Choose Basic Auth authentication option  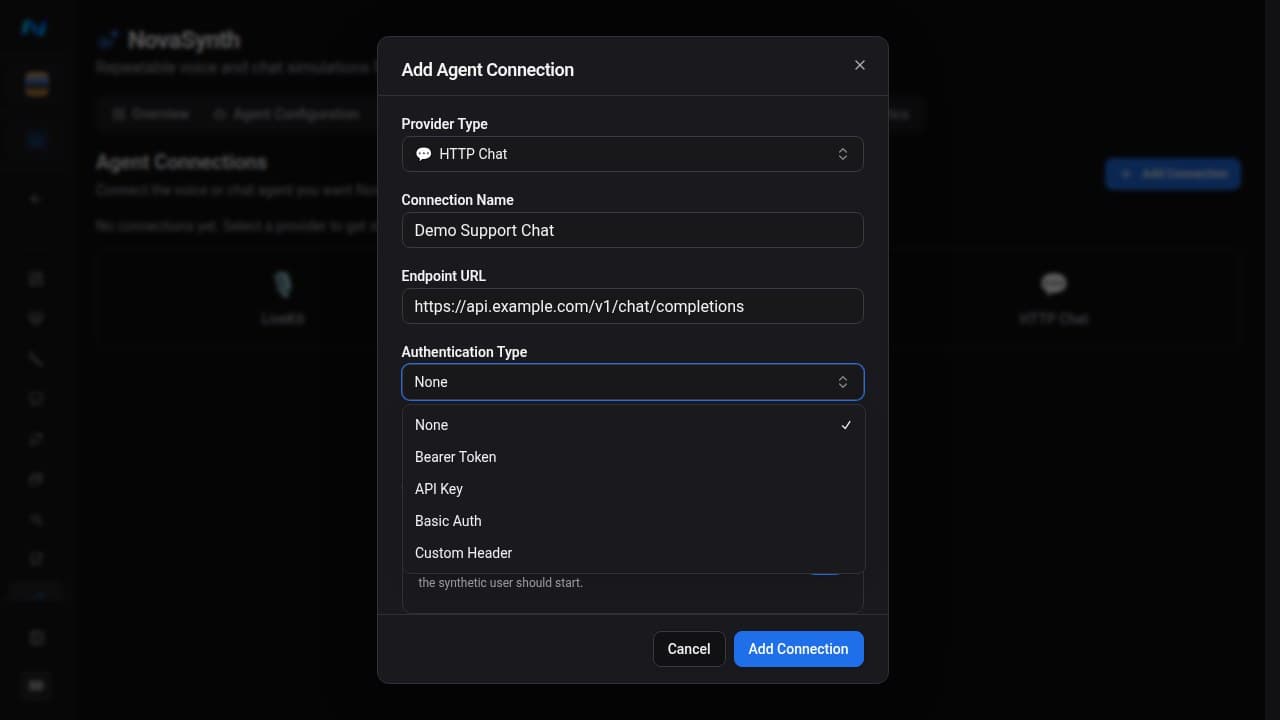pyautogui.click(x=633, y=521)
